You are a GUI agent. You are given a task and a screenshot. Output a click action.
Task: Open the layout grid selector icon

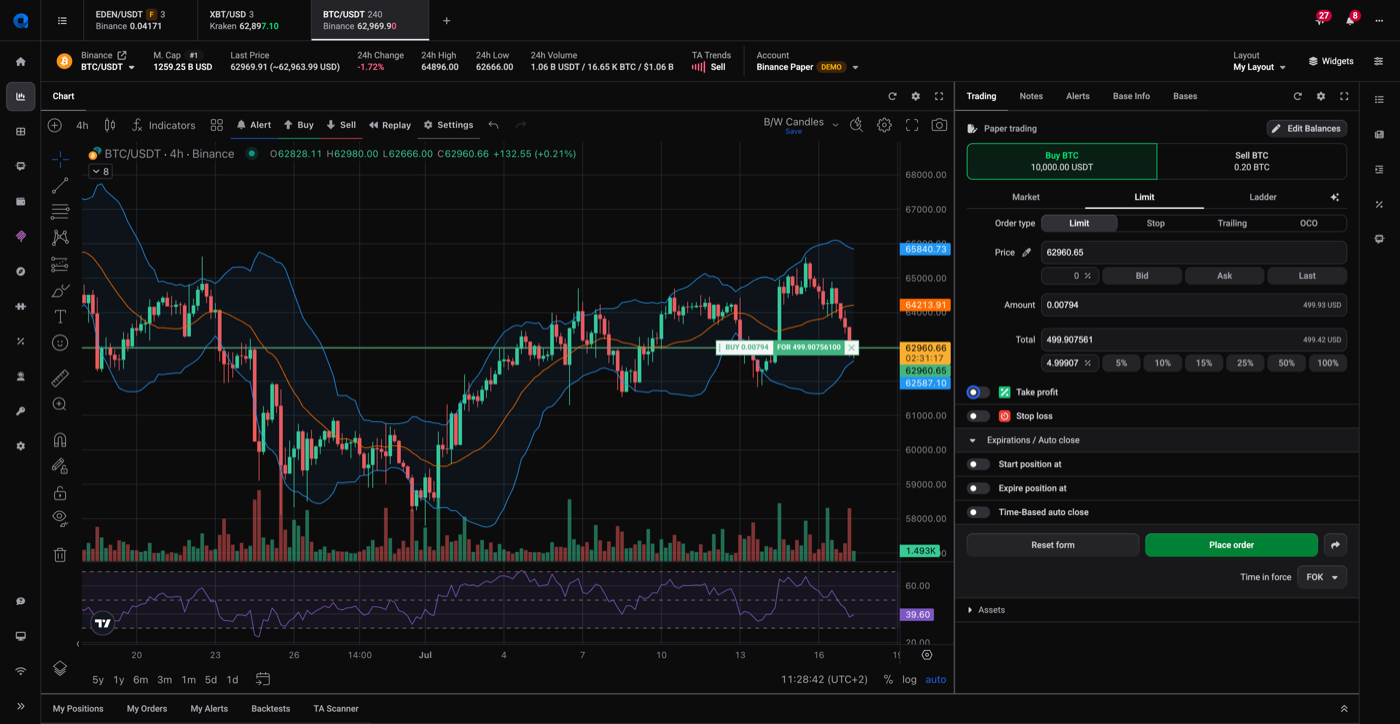tap(217, 125)
